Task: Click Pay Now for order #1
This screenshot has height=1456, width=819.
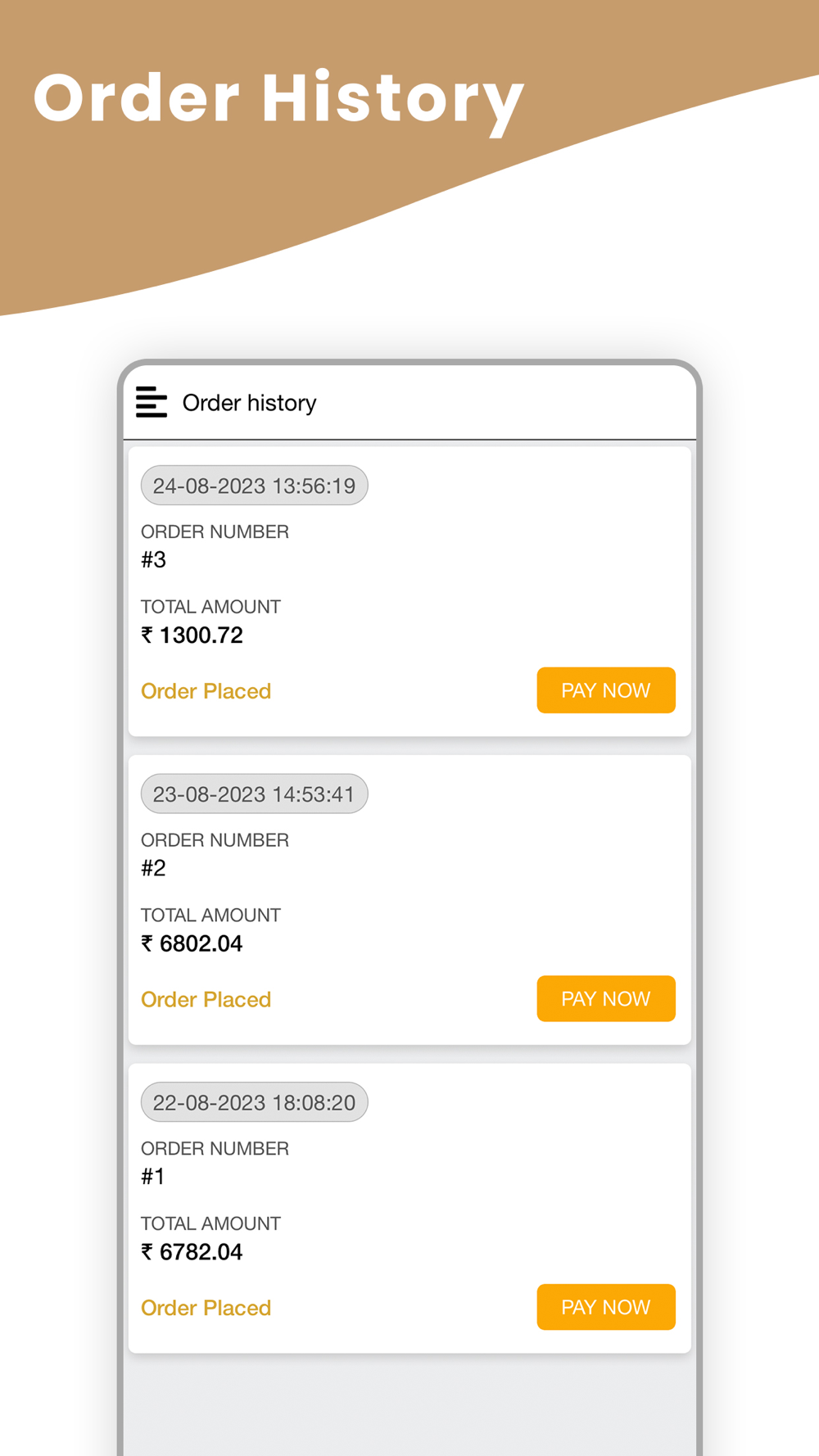Action: pos(605,1307)
